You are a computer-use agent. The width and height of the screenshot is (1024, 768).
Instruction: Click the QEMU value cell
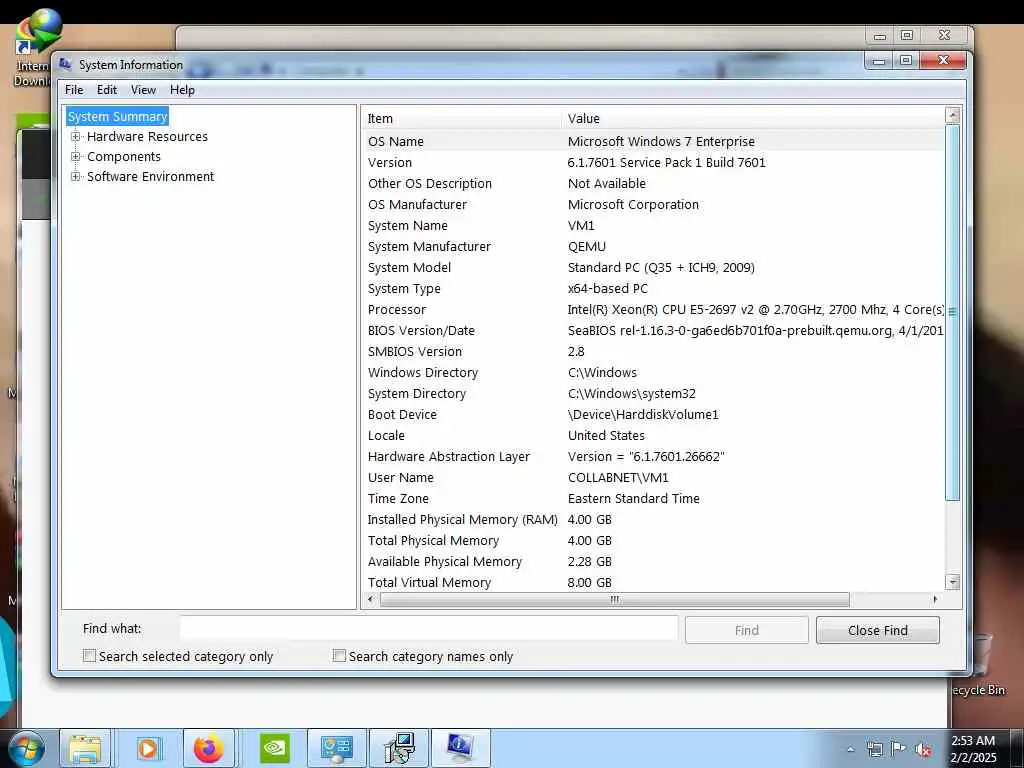pyautogui.click(x=587, y=247)
